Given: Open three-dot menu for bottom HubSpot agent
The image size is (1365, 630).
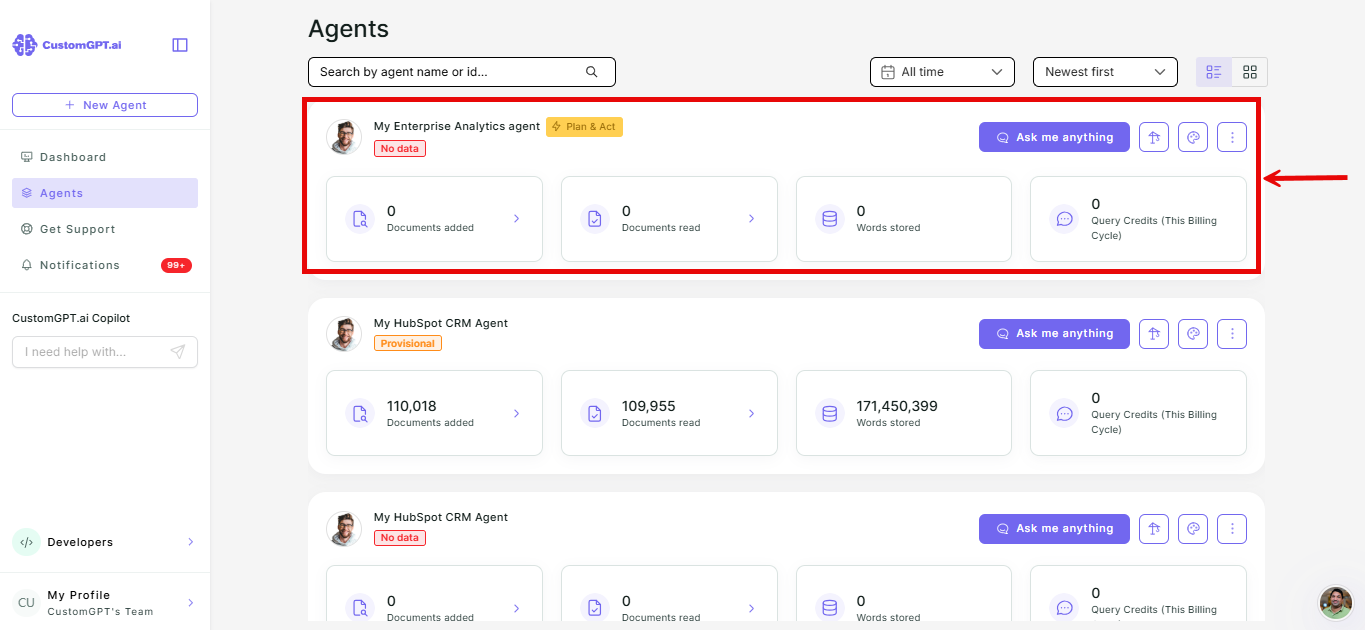Looking at the screenshot, I should 1232,528.
